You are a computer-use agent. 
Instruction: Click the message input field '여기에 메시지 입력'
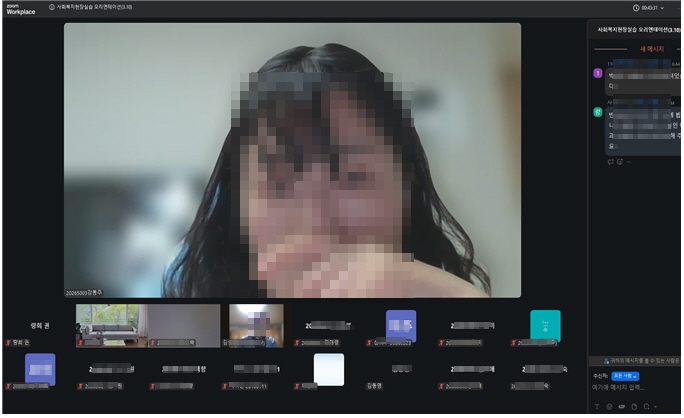point(635,387)
